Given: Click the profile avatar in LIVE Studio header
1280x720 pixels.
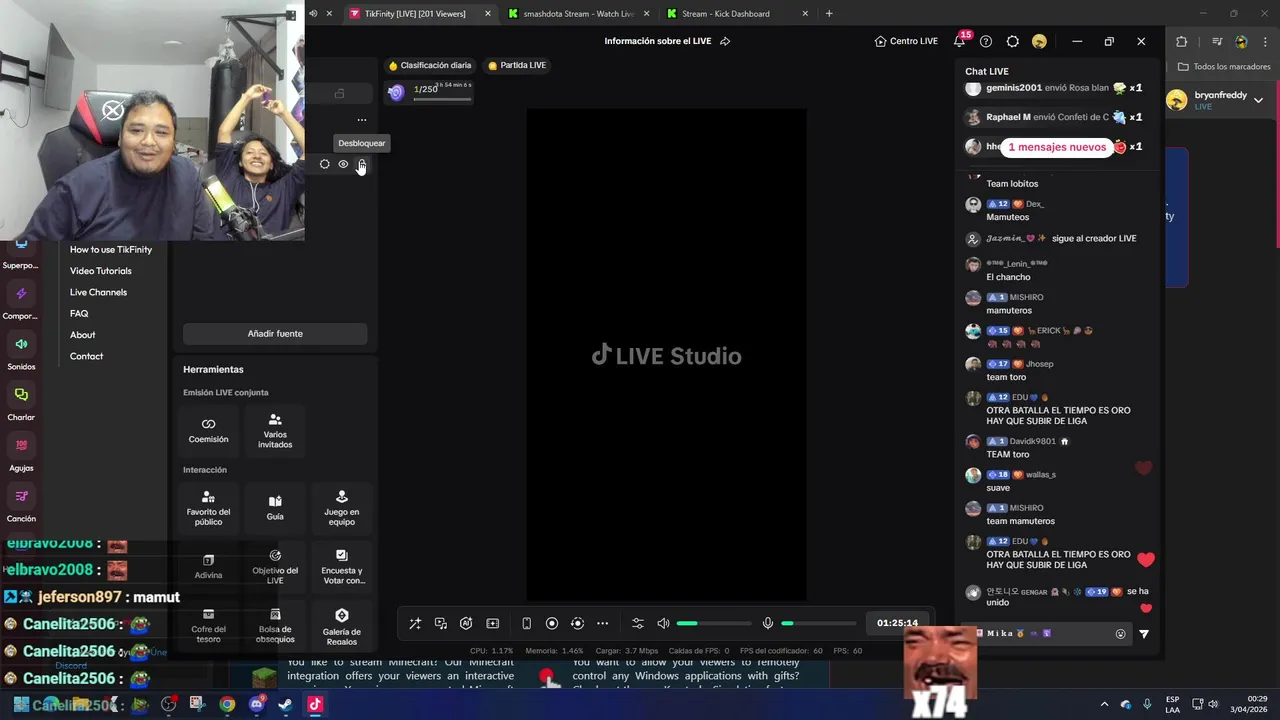Looking at the screenshot, I should point(1039,41).
